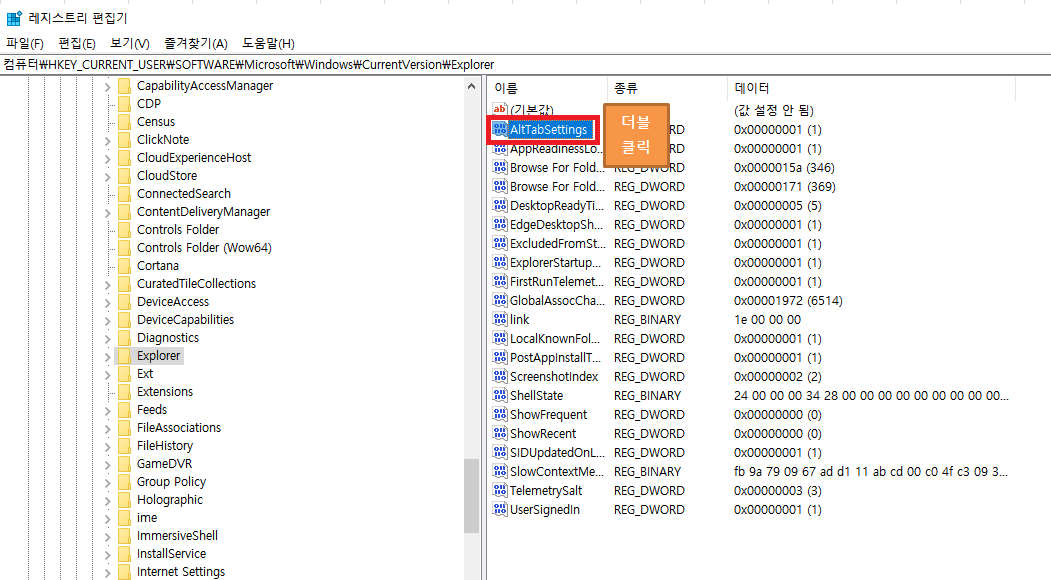Select the Cortana folder icon
Screen dimensions: 1051x580
click(124, 266)
